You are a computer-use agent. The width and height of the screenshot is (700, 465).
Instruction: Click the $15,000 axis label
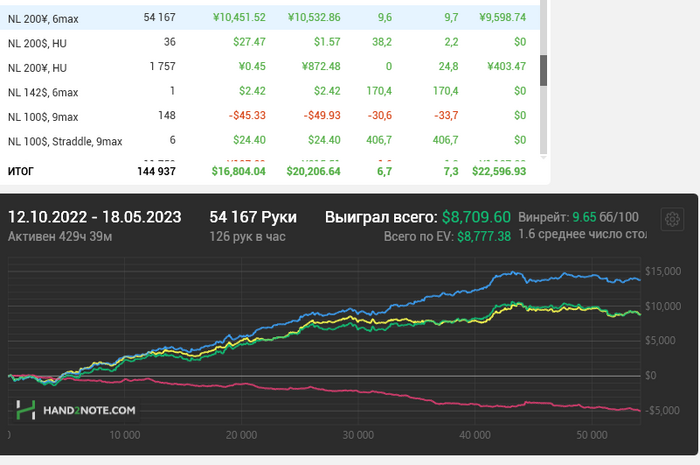(663, 271)
